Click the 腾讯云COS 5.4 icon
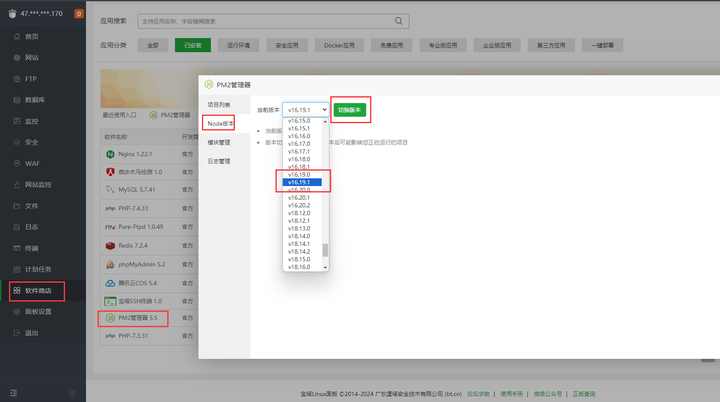This screenshot has height=402, width=720. tap(109, 282)
